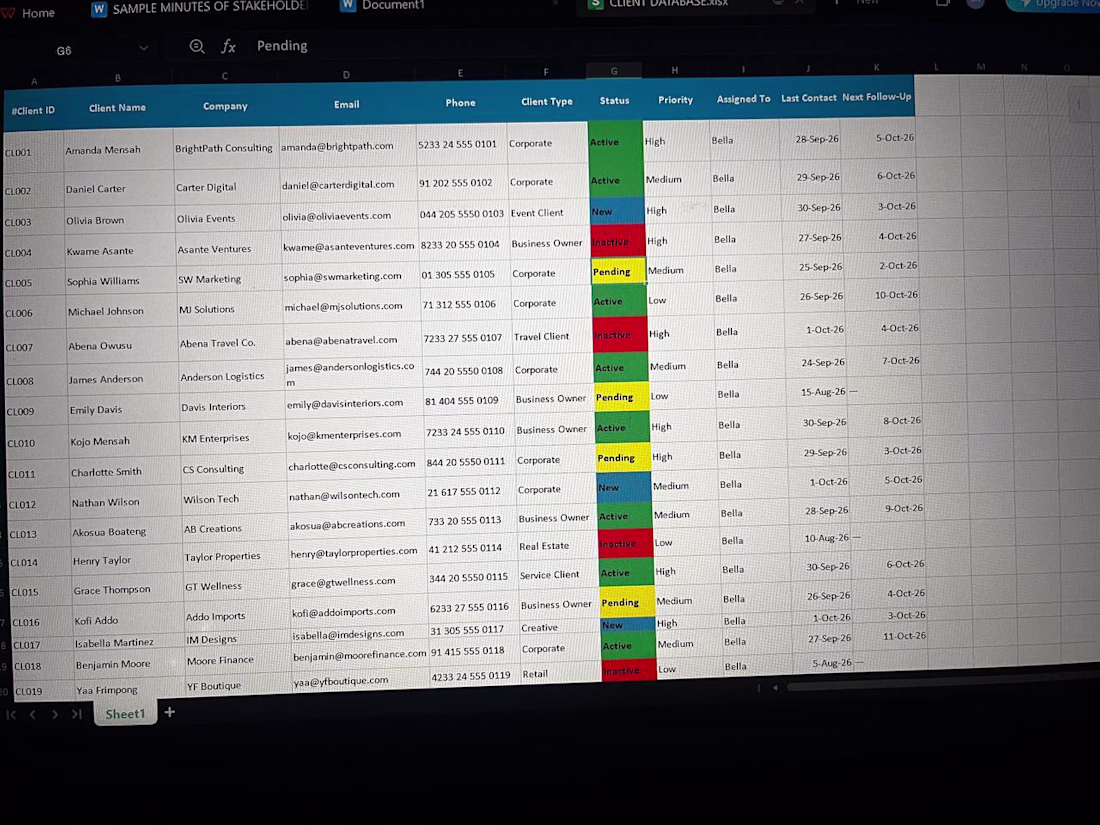Select the Sheet1 sheet tab
The height and width of the screenshot is (825, 1100).
click(125, 713)
